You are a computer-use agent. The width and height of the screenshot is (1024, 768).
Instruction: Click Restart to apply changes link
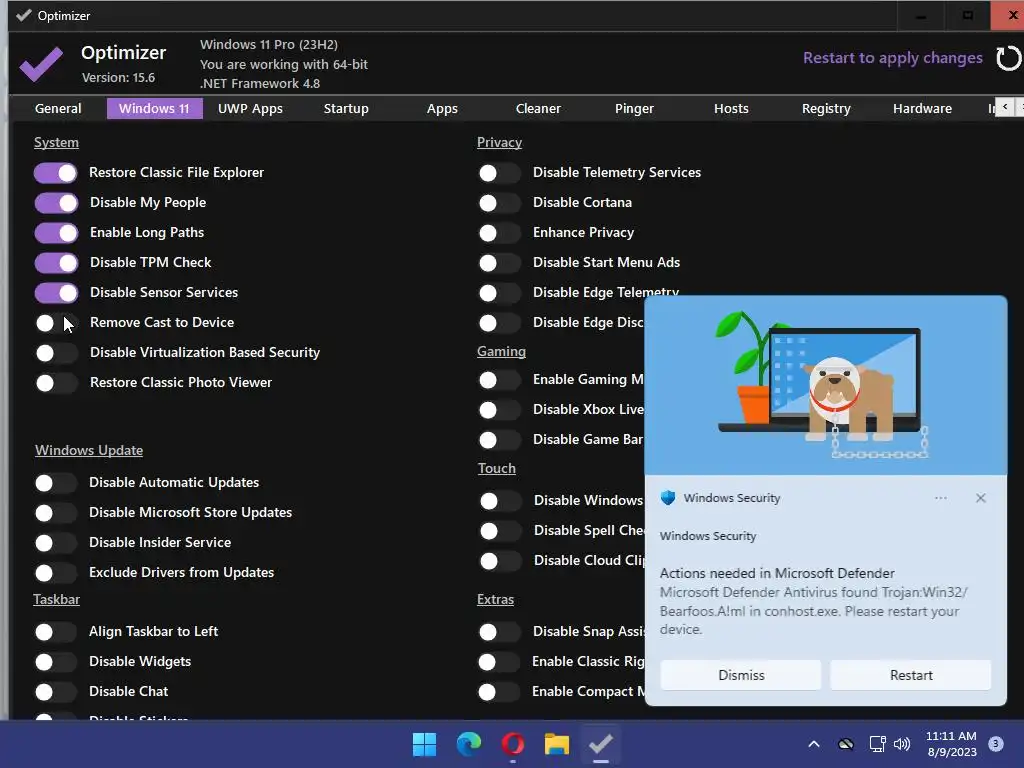point(893,58)
